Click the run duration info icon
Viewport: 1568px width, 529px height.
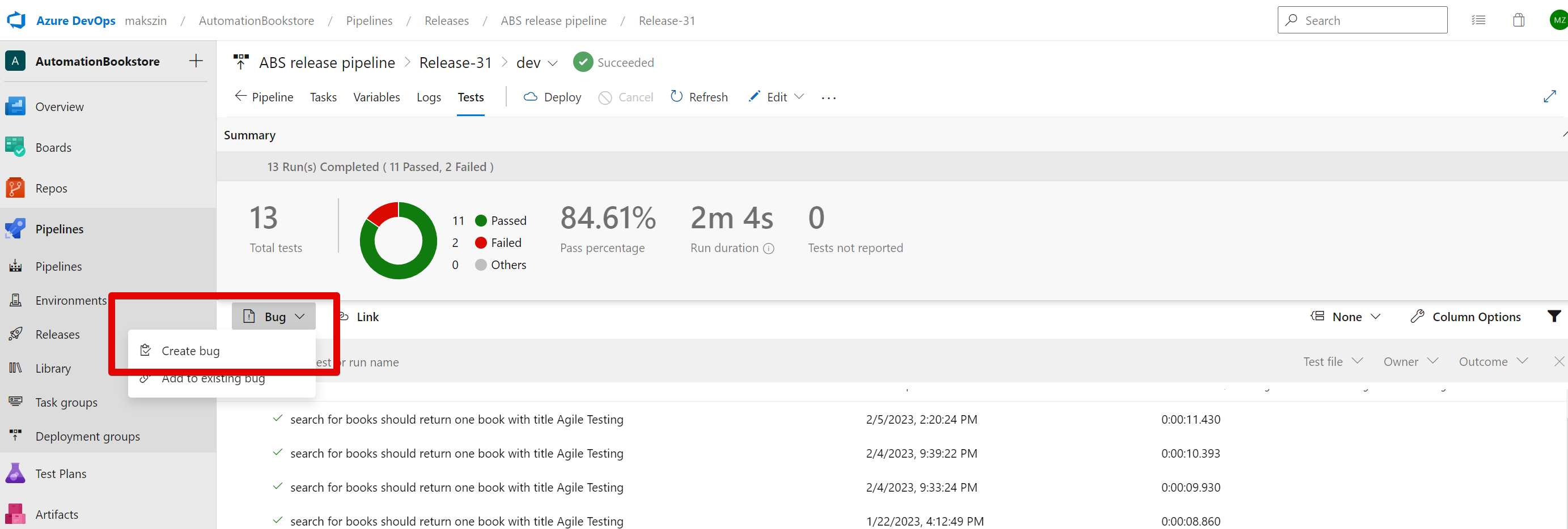(769, 248)
